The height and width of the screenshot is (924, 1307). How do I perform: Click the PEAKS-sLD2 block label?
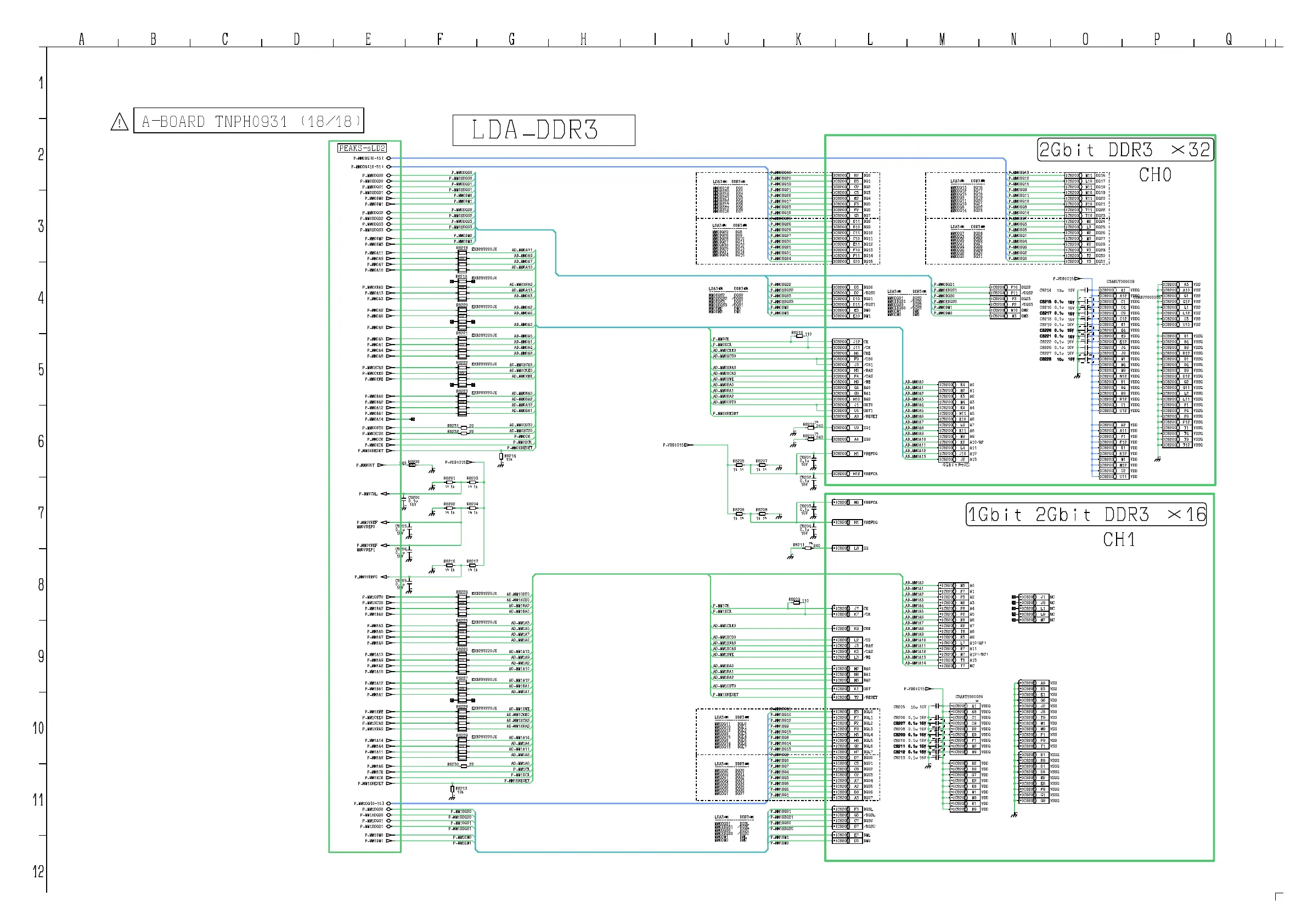[362, 148]
